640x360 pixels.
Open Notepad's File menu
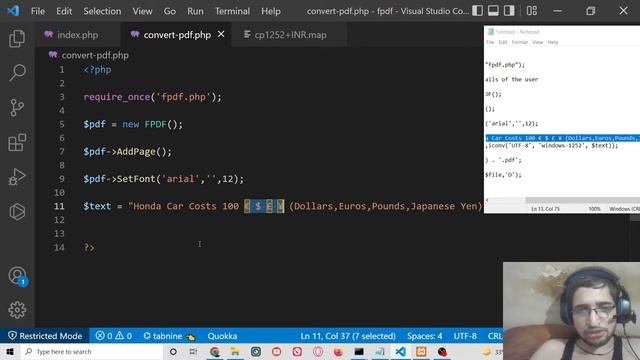490,42
